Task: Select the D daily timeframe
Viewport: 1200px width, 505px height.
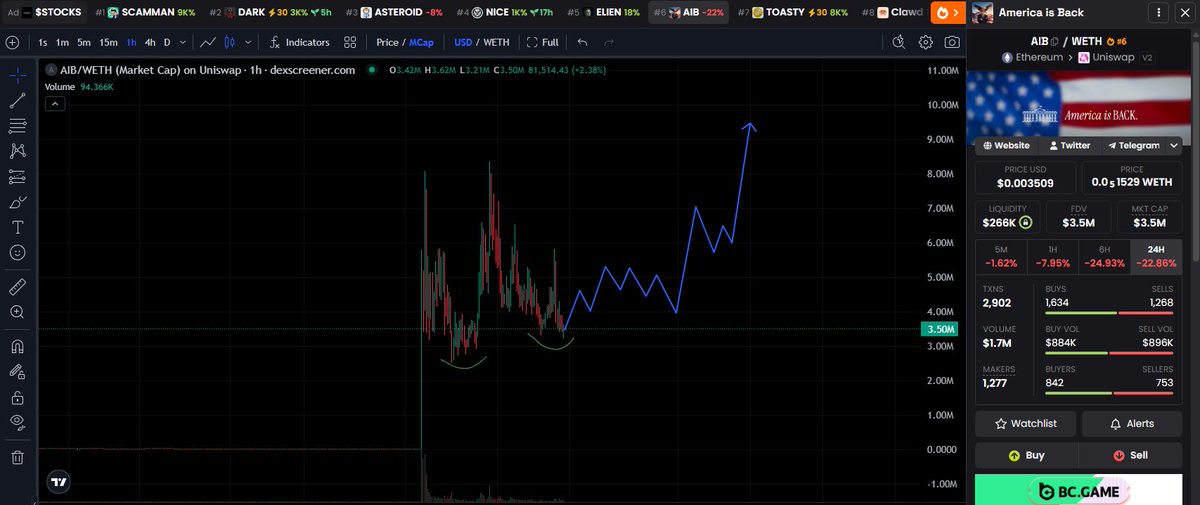Action: [x=167, y=43]
